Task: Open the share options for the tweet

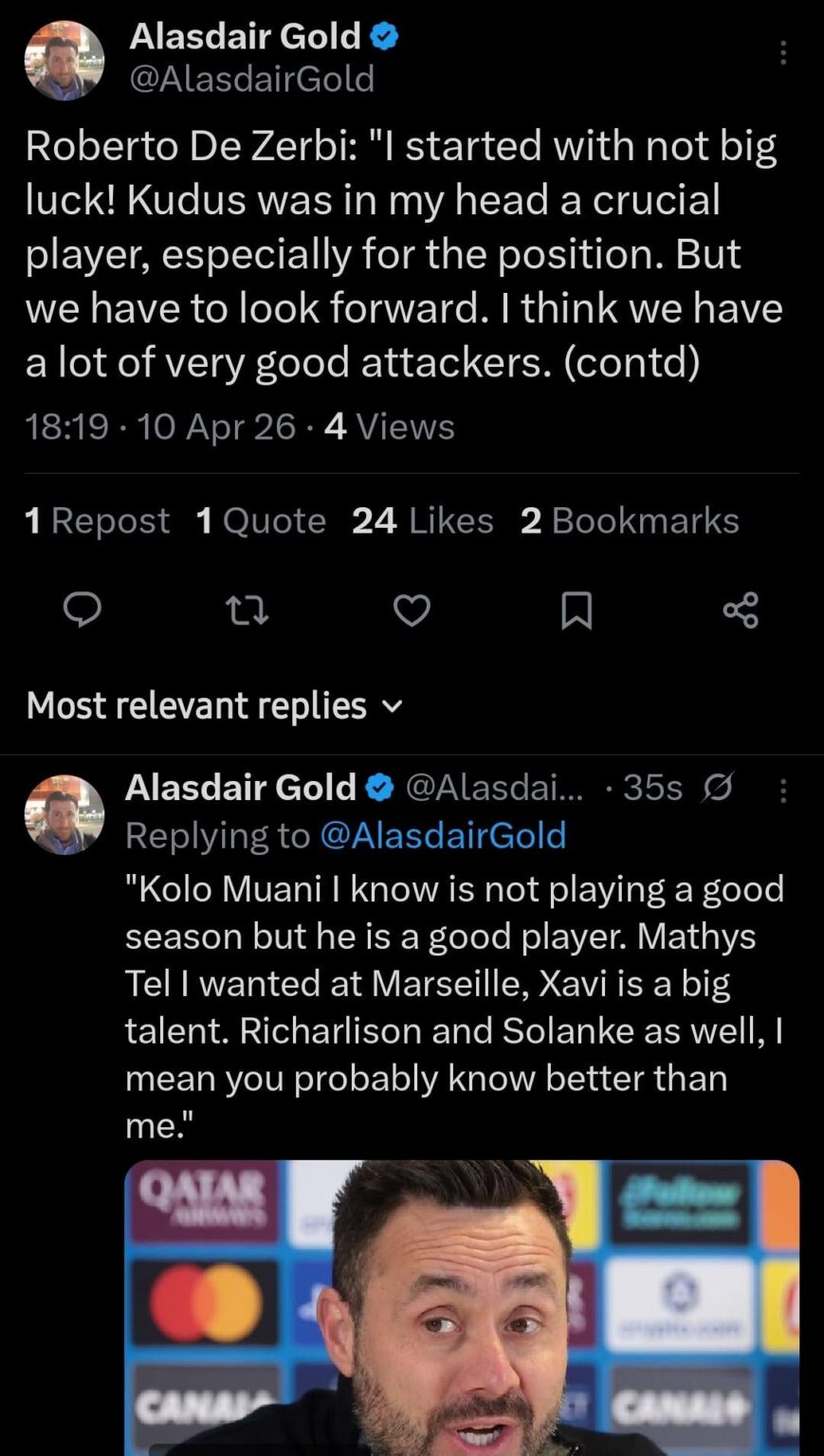Action: tap(740, 611)
